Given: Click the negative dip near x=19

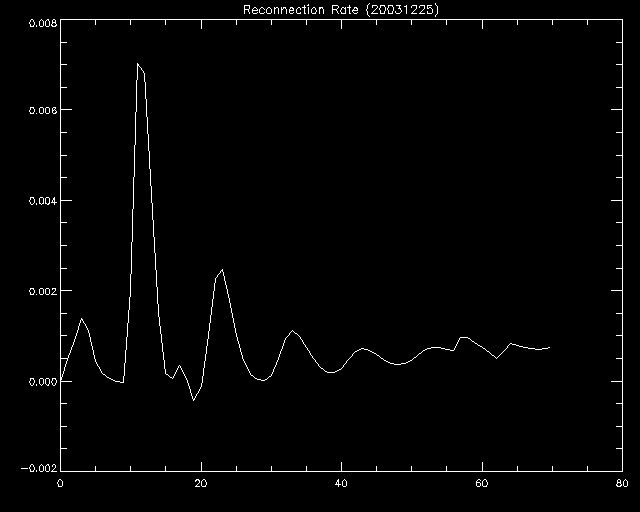Looking at the screenshot, I should (193, 400).
